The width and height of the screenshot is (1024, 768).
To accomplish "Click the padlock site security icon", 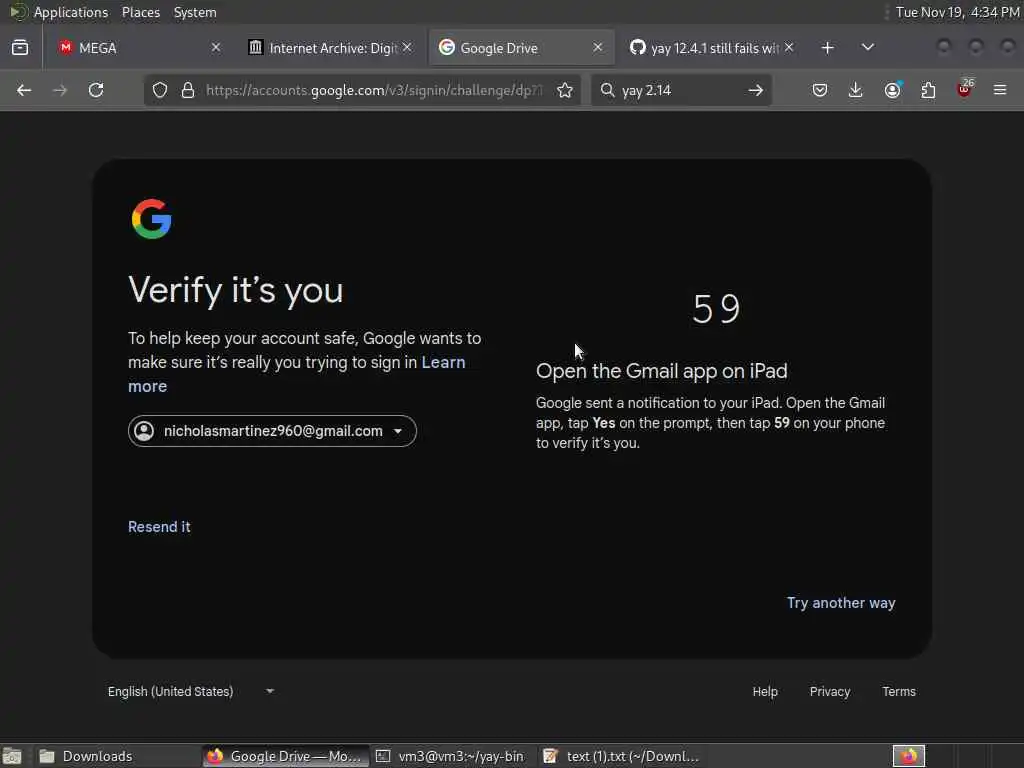I will point(188,90).
